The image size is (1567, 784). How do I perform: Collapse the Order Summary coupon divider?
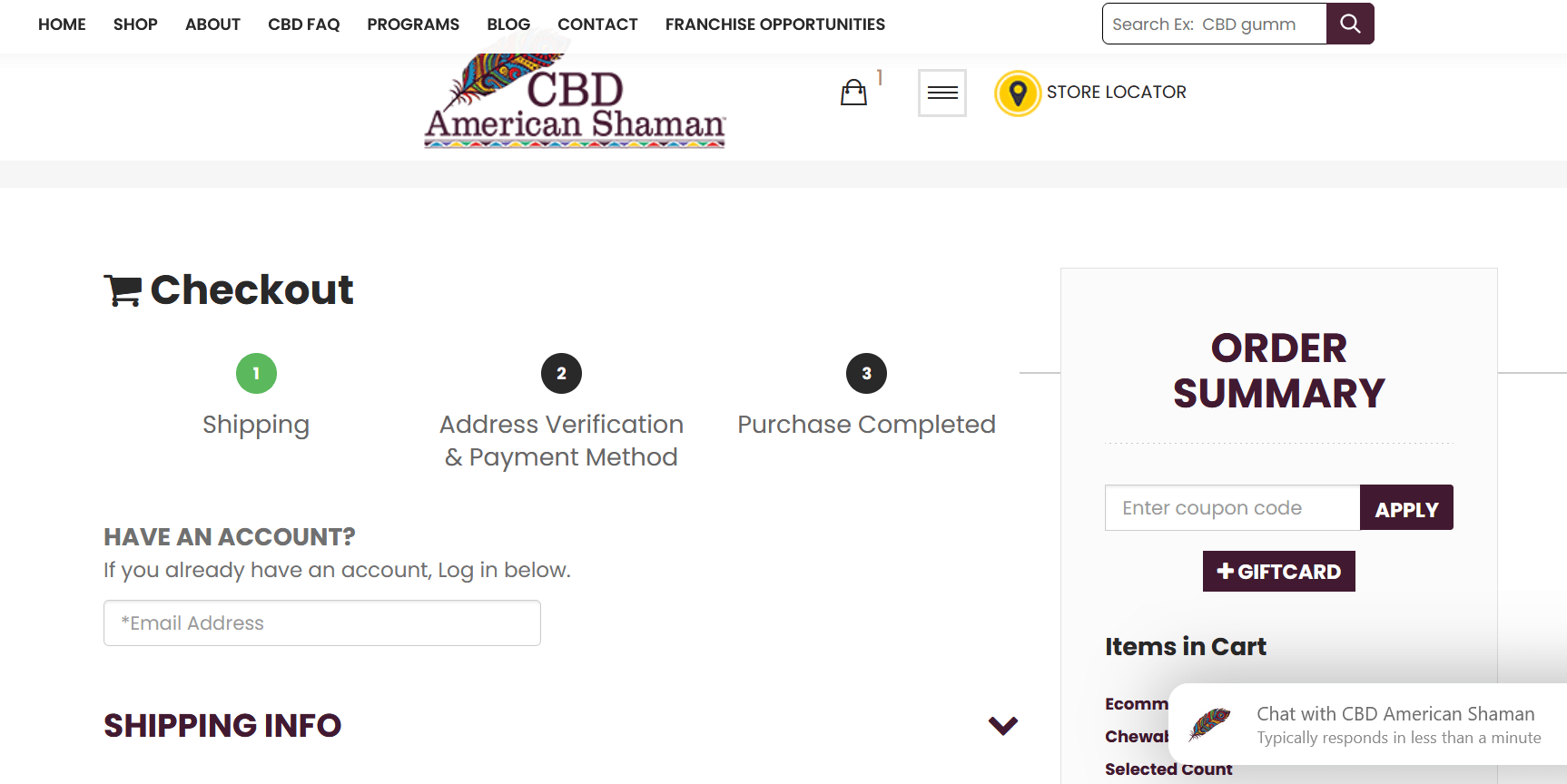[x=1278, y=442]
